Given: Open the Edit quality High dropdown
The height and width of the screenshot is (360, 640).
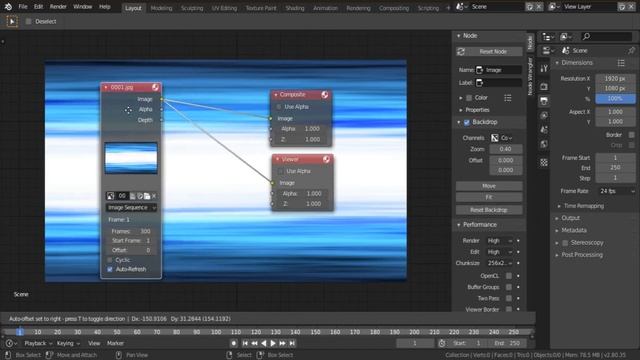Looking at the screenshot, I should (x=499, y=252).
